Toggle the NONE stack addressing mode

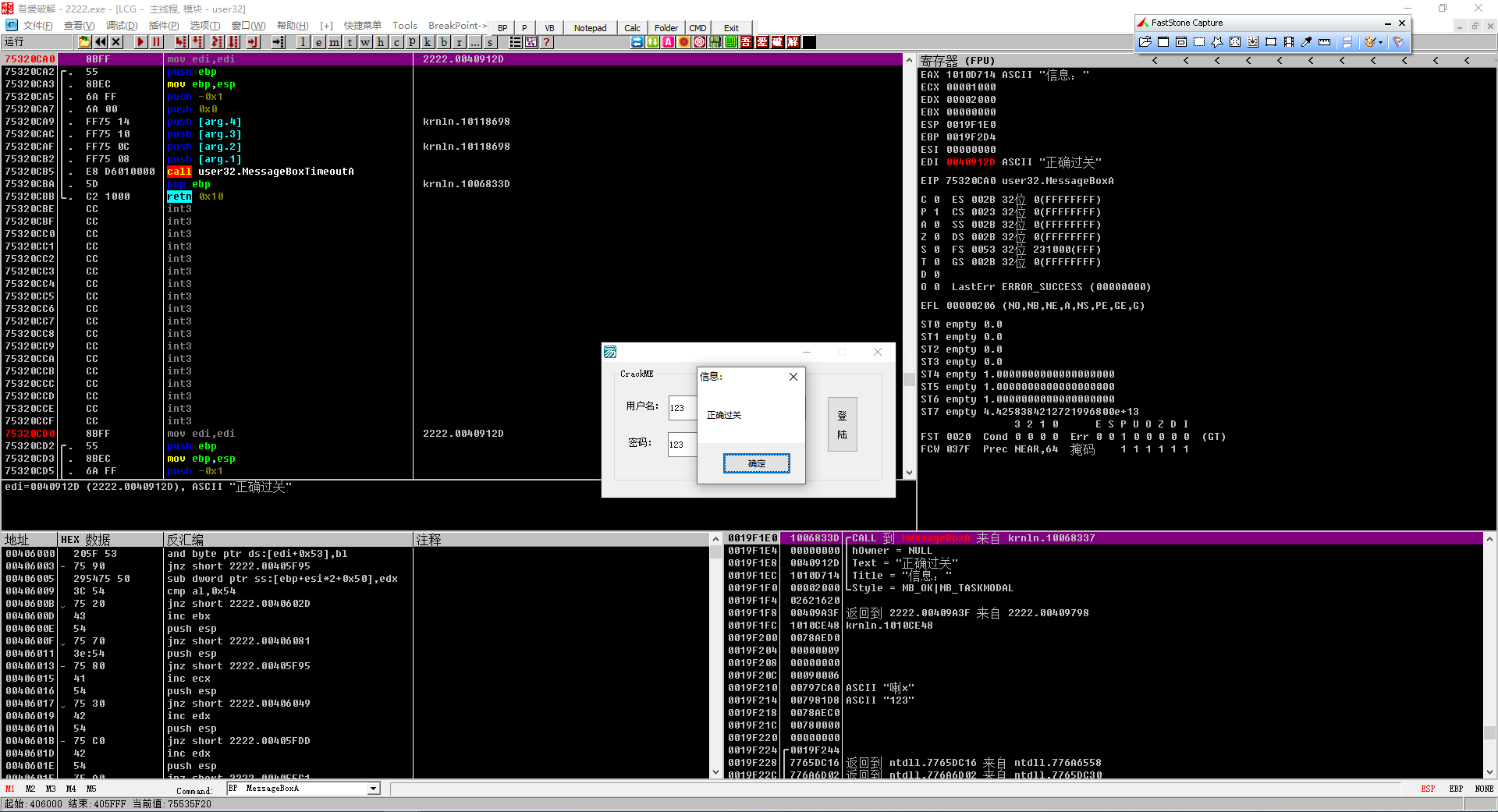pyautogui.click(x=1484, y=789)
